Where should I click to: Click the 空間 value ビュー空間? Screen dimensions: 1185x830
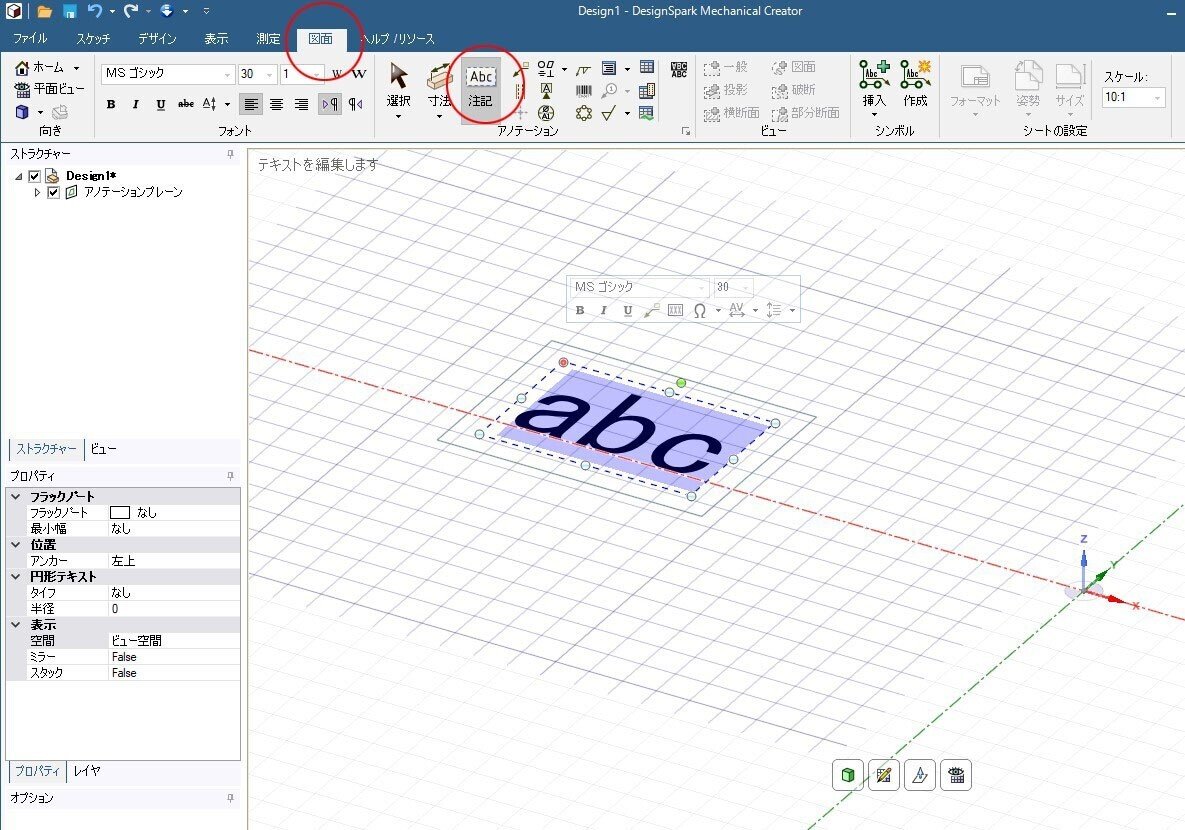pyautogui.click(x=175, y=641)
